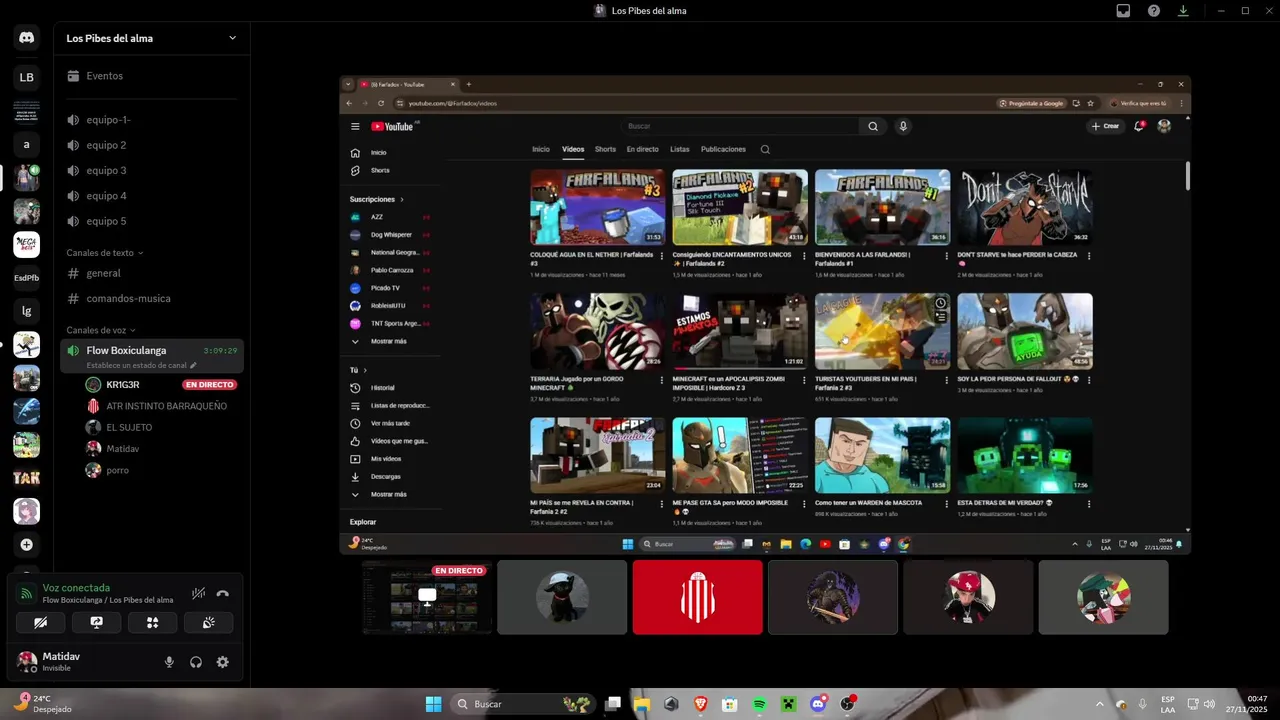Image resolution: width=1280 pixels, height=720 pixels.
Task: Deafen audio with the headphones button
Action: click(x=196, y=662)
